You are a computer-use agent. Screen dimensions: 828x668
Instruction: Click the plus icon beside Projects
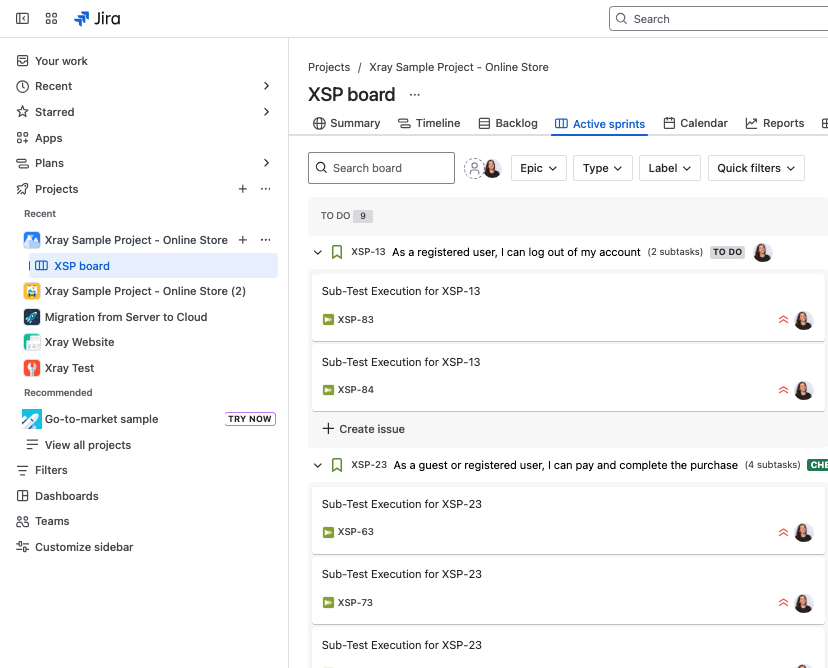point(242,189)
